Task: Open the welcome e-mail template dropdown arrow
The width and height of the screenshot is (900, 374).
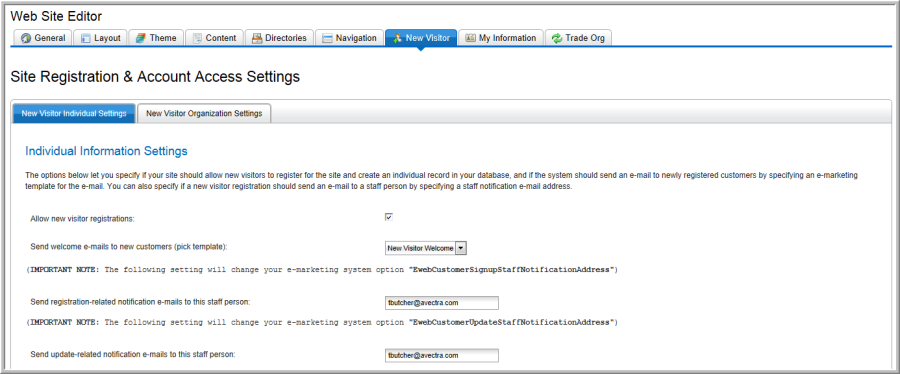Action: [x=462, y=248]
